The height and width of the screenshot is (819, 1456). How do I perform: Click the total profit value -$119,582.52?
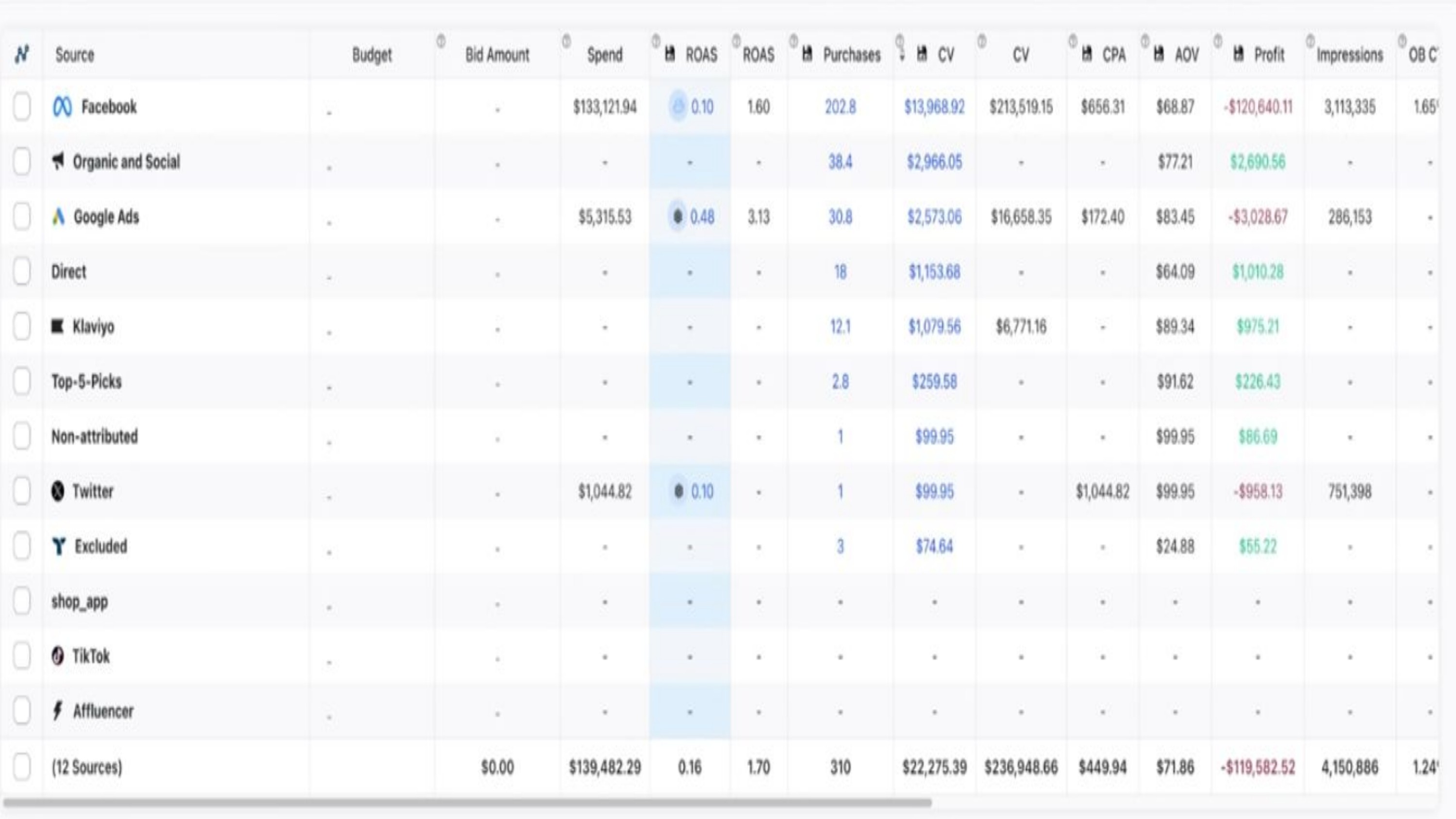click(x=1257, y=767)
